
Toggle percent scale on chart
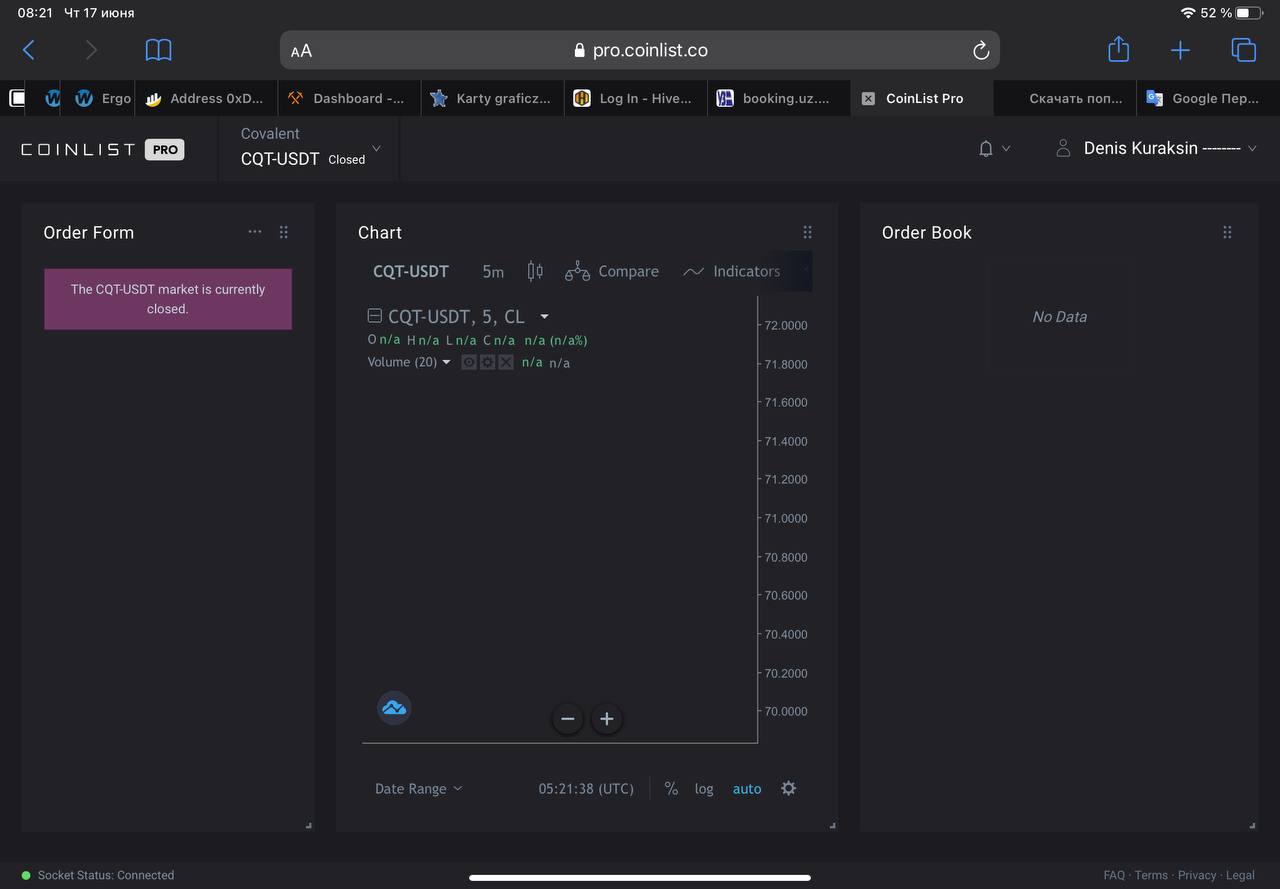click(x=671, y=788)
